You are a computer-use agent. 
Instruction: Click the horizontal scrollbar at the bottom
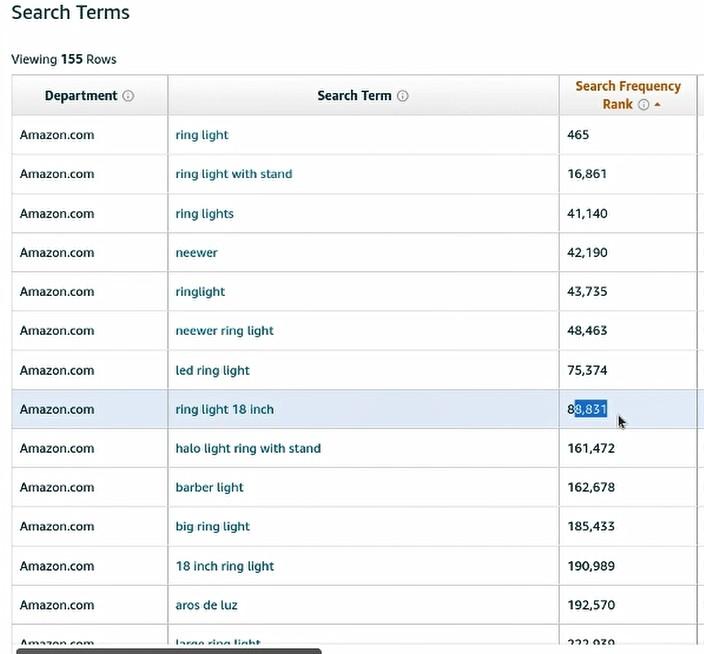pos(169,651)
